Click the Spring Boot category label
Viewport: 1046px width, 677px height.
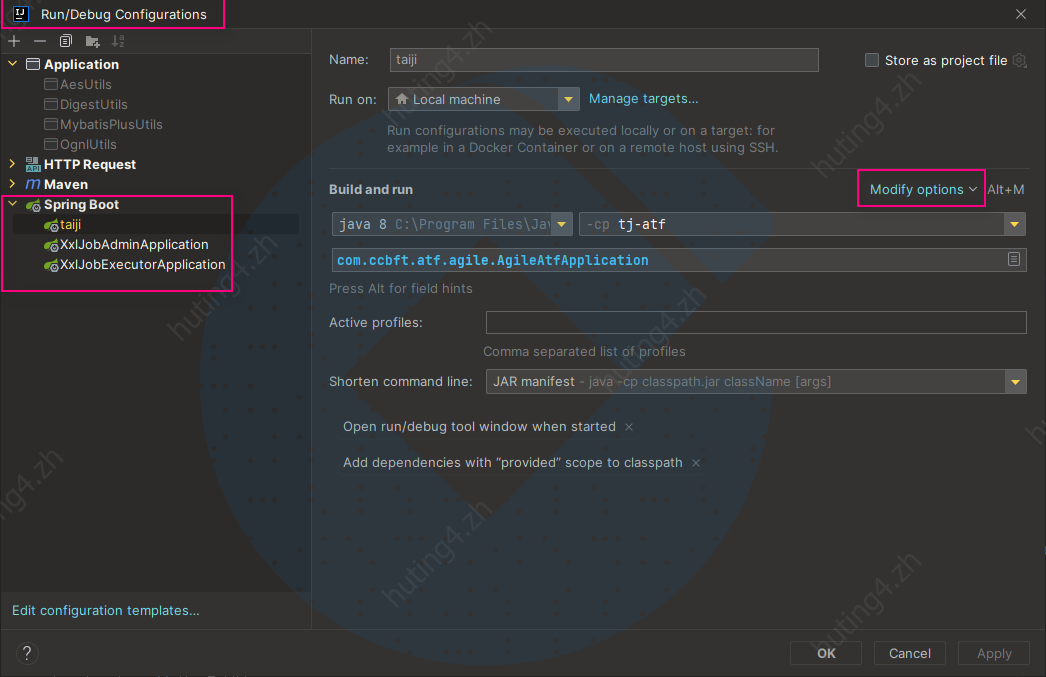pyautogui.click(x=81, y=204)
